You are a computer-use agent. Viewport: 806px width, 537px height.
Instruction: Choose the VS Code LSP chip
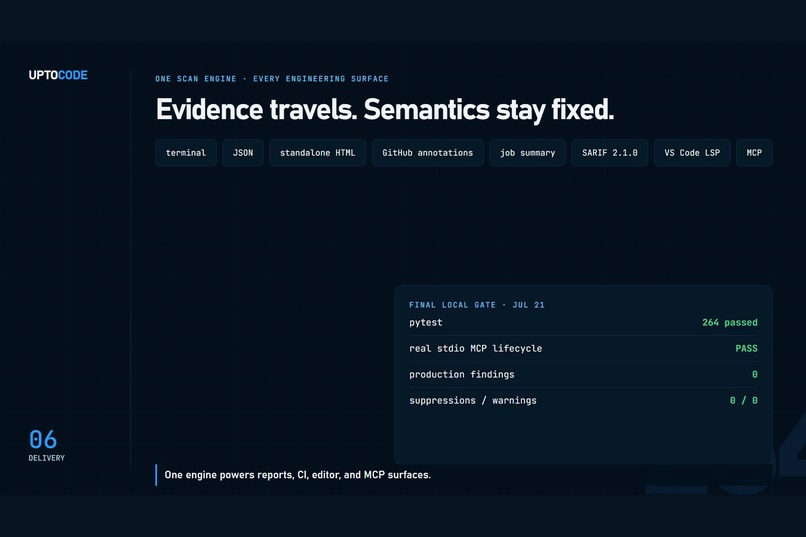(692, 153)
